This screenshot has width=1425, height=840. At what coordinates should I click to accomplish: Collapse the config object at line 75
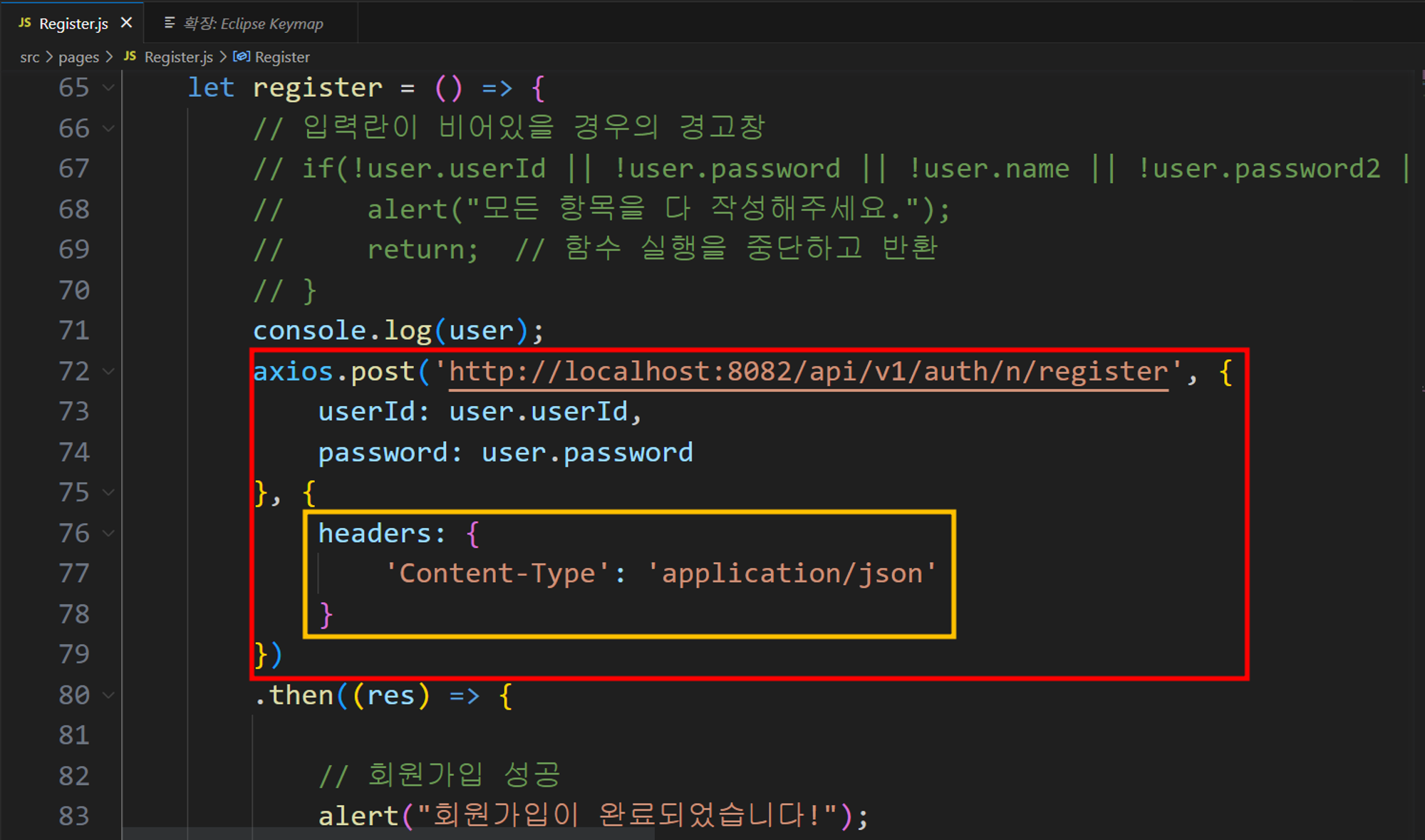pyautogui.click(x=108, y=492)
